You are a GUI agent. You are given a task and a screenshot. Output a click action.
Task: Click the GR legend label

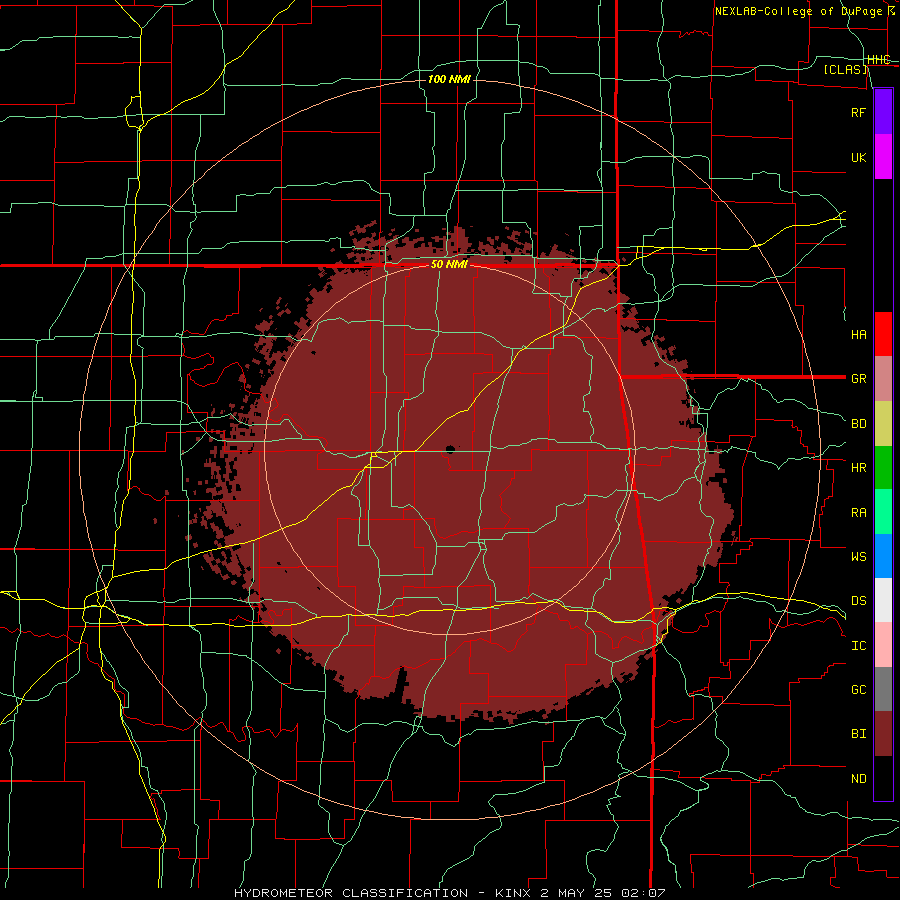point(859,379)
